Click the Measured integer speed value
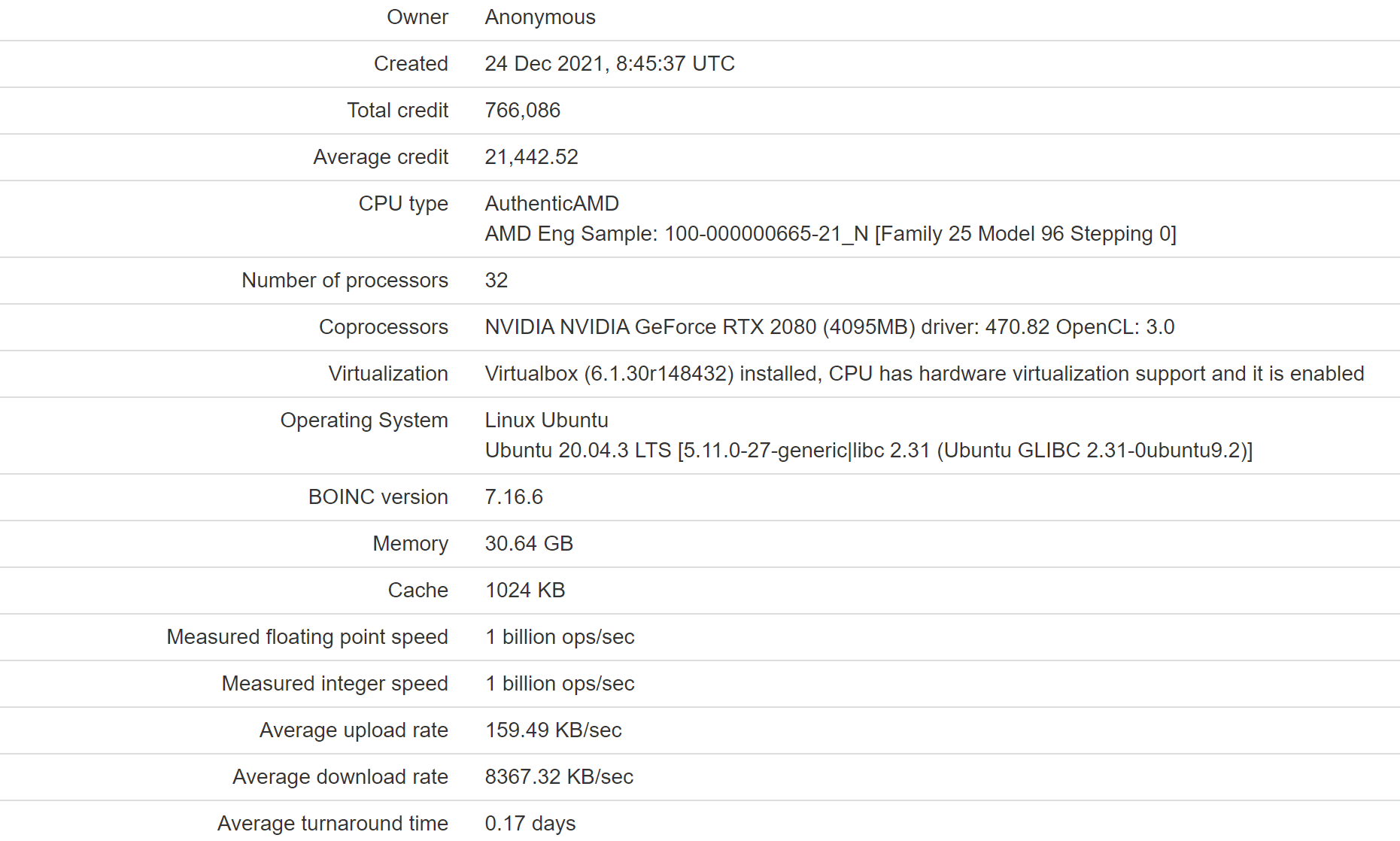 (x=560, y=684)
